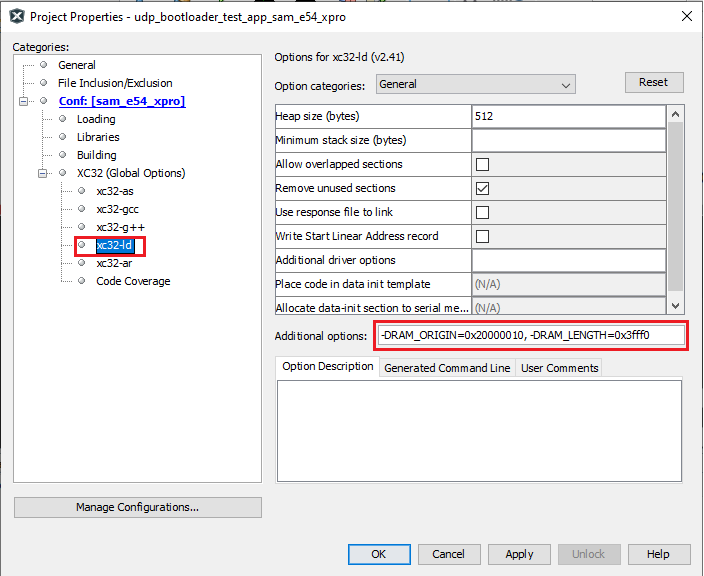Open the User Comments tab
Viewport: 704px width, 576px height.
(x=559, y=368)
